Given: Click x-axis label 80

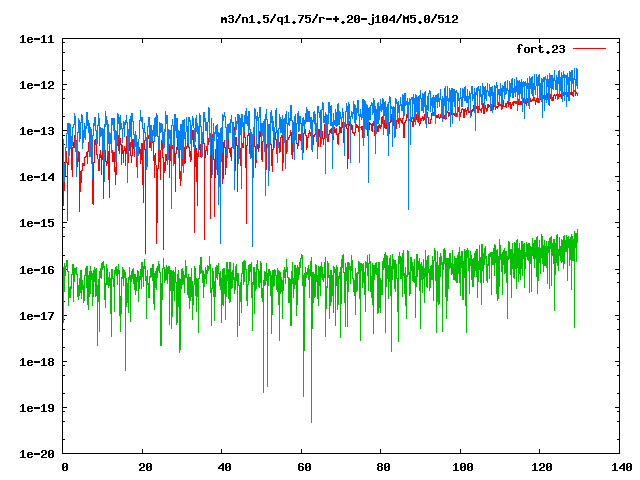Looking at the screenshot, I should click(x=383, y=467).
